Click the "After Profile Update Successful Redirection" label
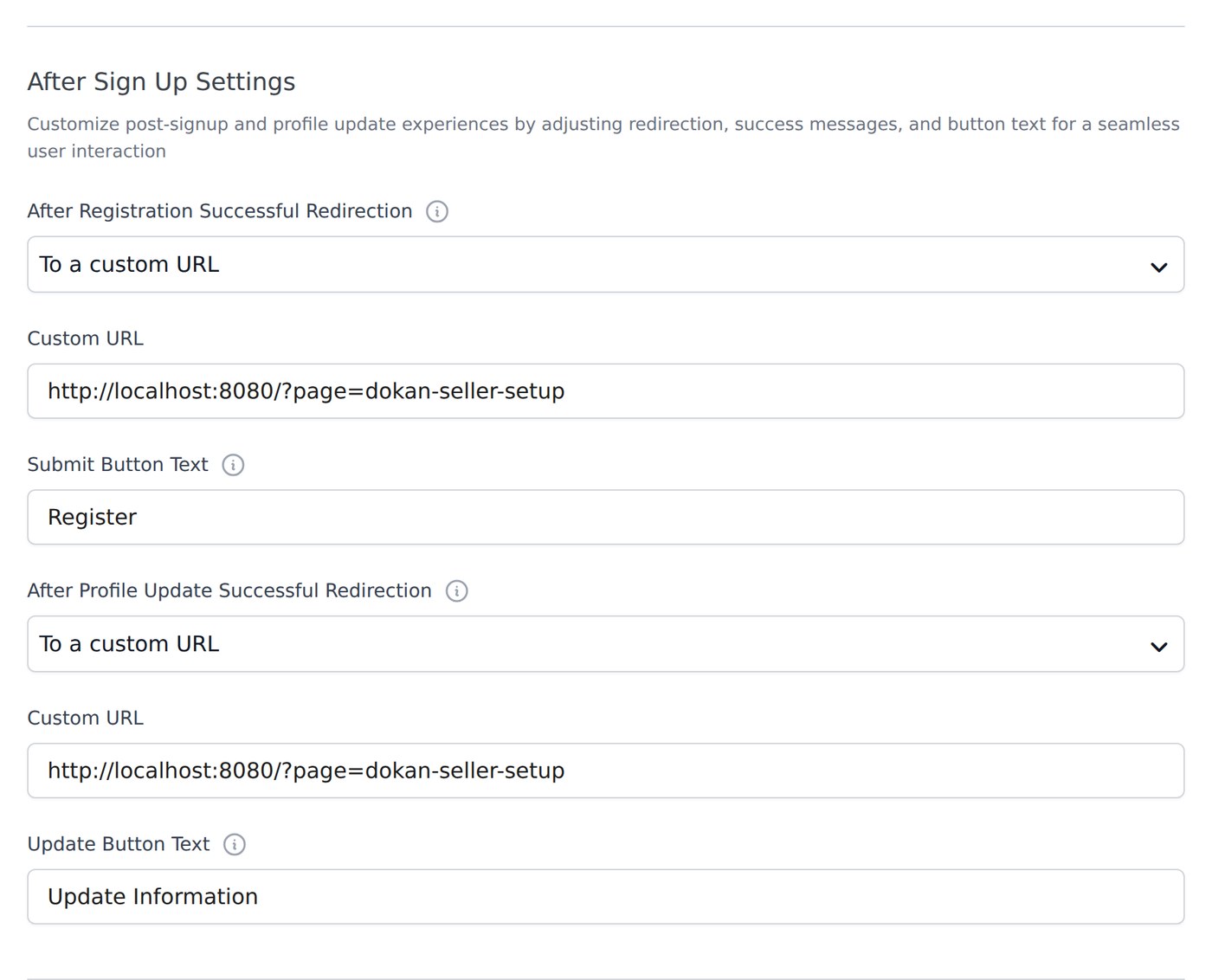Image resolution: width=1212 pixels, height=980 pixels. click(x=229, y=590)
